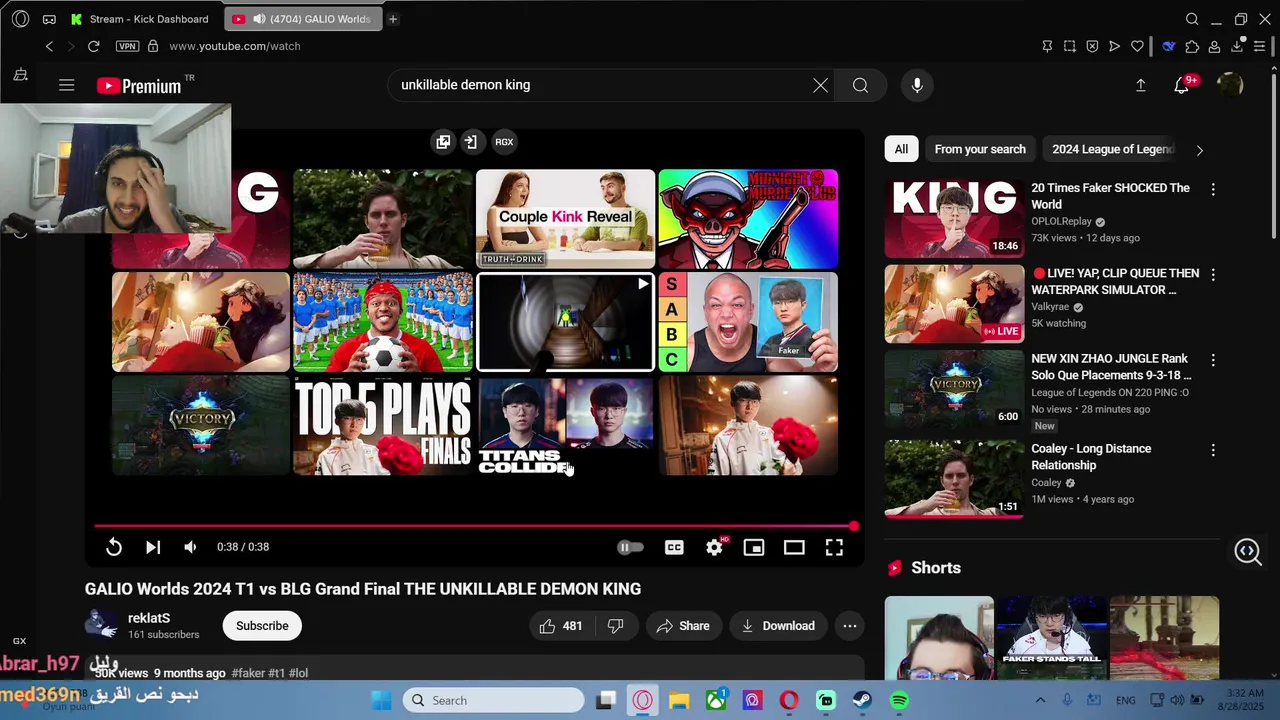Open the extensions cube icon
Image resolution: width=1280 pixels, height=720 pixels.
[x=1192, y=46]
